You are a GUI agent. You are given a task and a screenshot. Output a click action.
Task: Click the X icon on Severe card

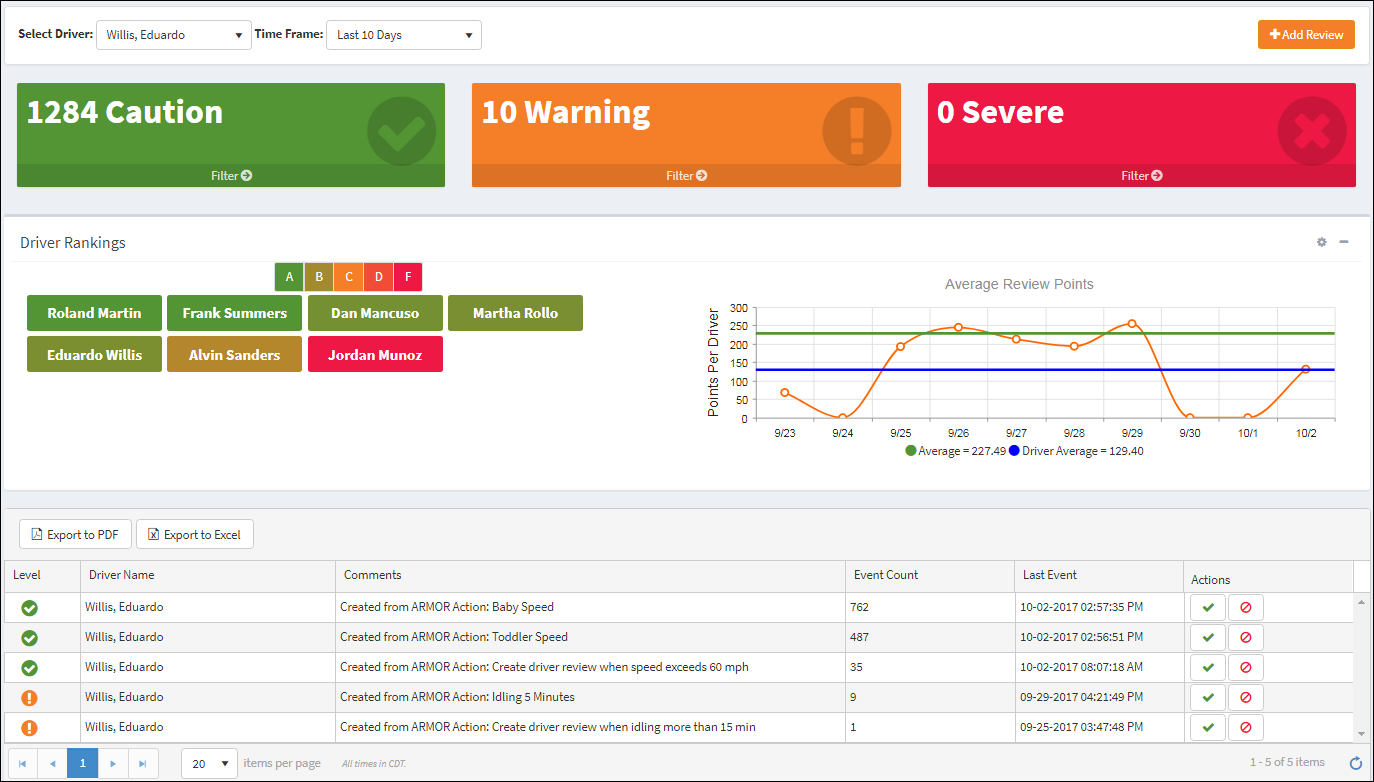coord(1312,131)
